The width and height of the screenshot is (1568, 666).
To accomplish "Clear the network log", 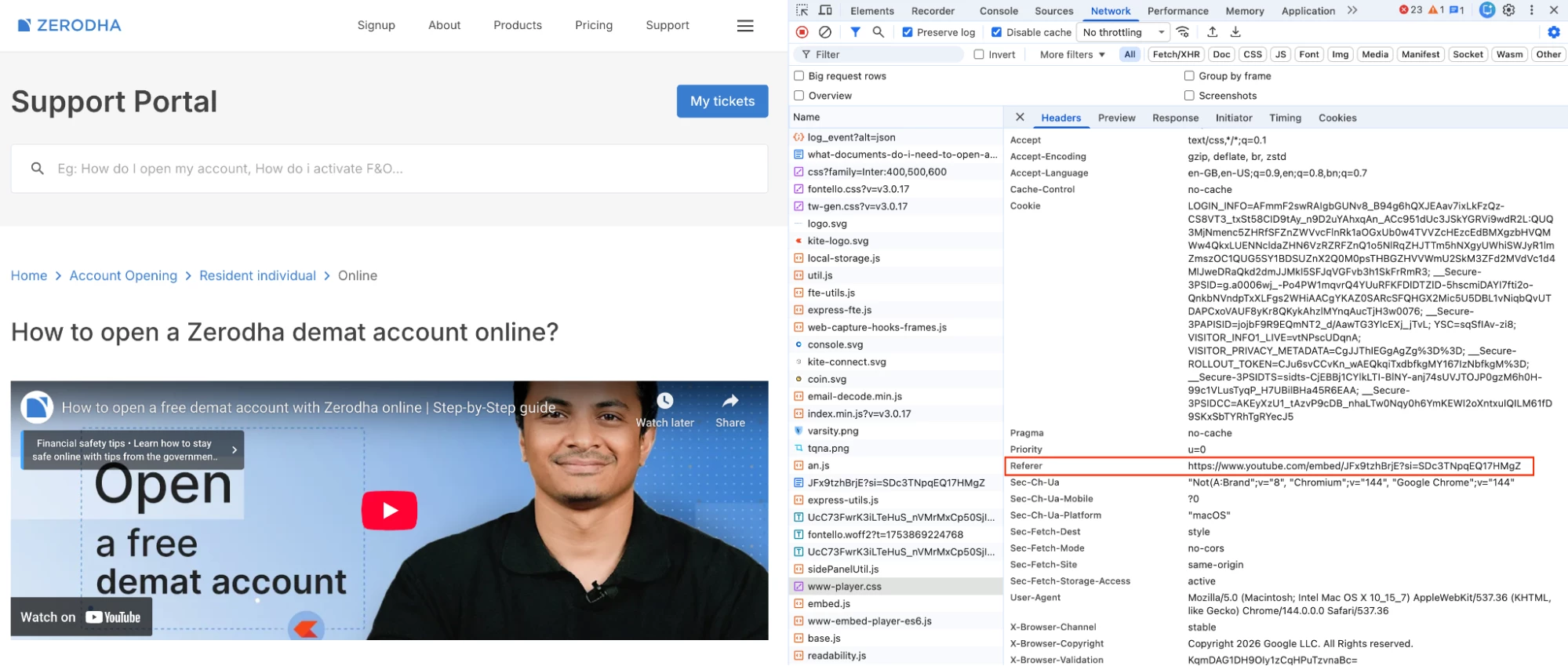I will pyautogui.click(x=825, y=32).
